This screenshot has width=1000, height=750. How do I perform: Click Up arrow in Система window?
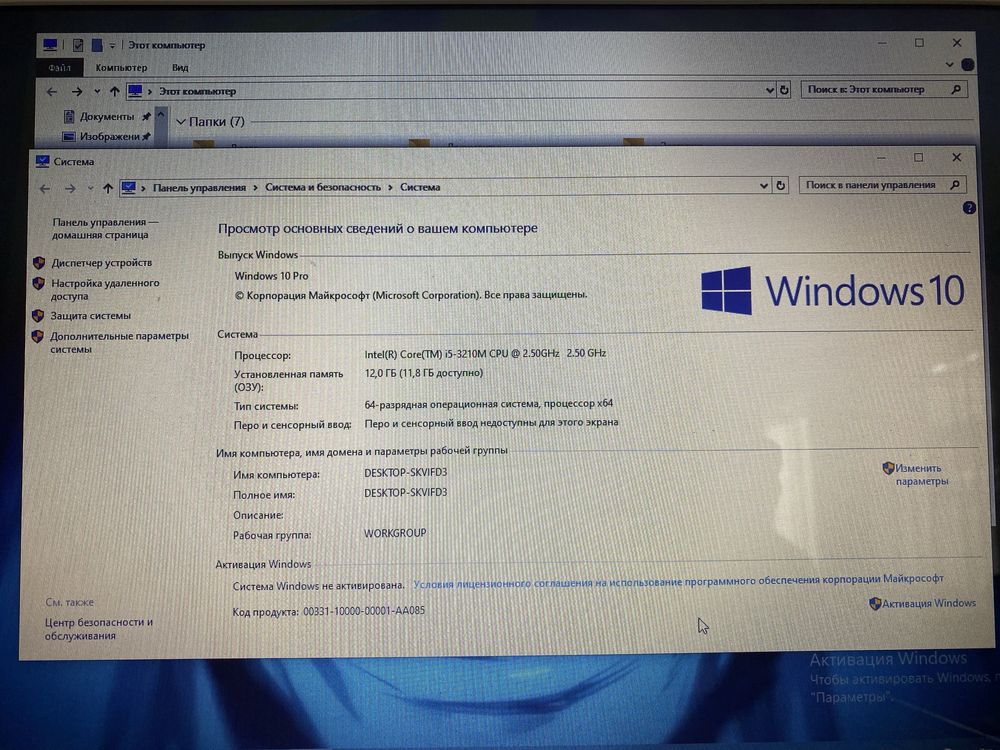point(107,188)
